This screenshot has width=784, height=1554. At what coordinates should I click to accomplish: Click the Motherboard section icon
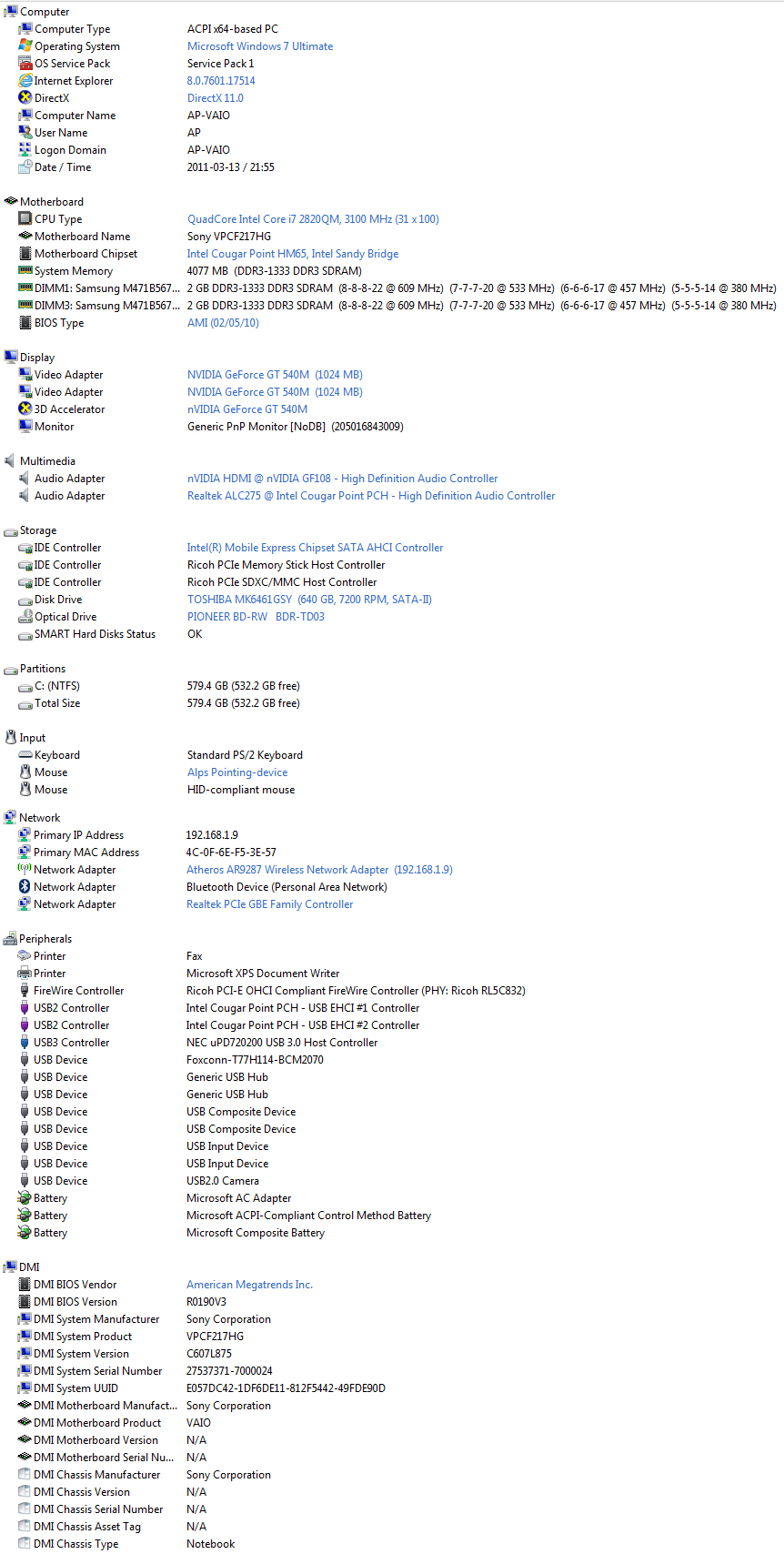(x=11, y=202)
